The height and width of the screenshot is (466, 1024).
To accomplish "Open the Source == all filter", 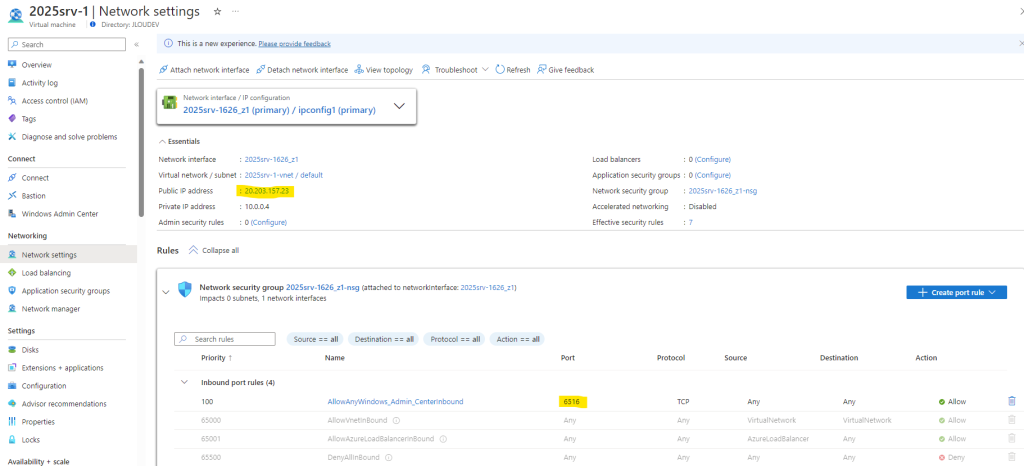I will point(316,339).
